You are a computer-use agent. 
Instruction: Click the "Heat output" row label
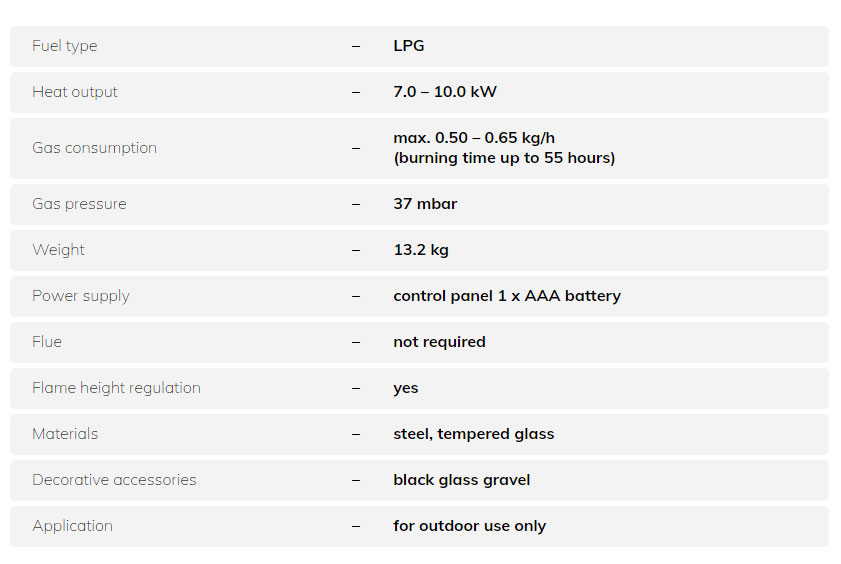pos(75,92)
